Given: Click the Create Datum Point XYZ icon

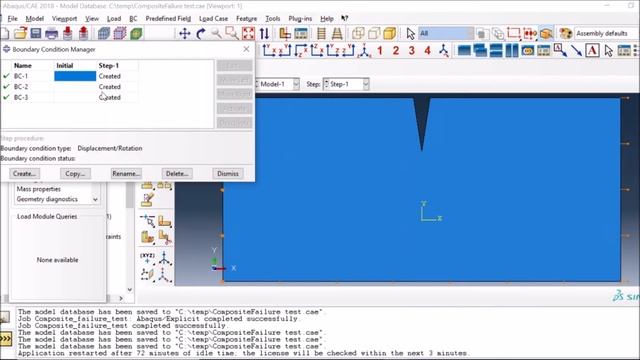Looking at the screenshot, I should (x=147, y=258).
